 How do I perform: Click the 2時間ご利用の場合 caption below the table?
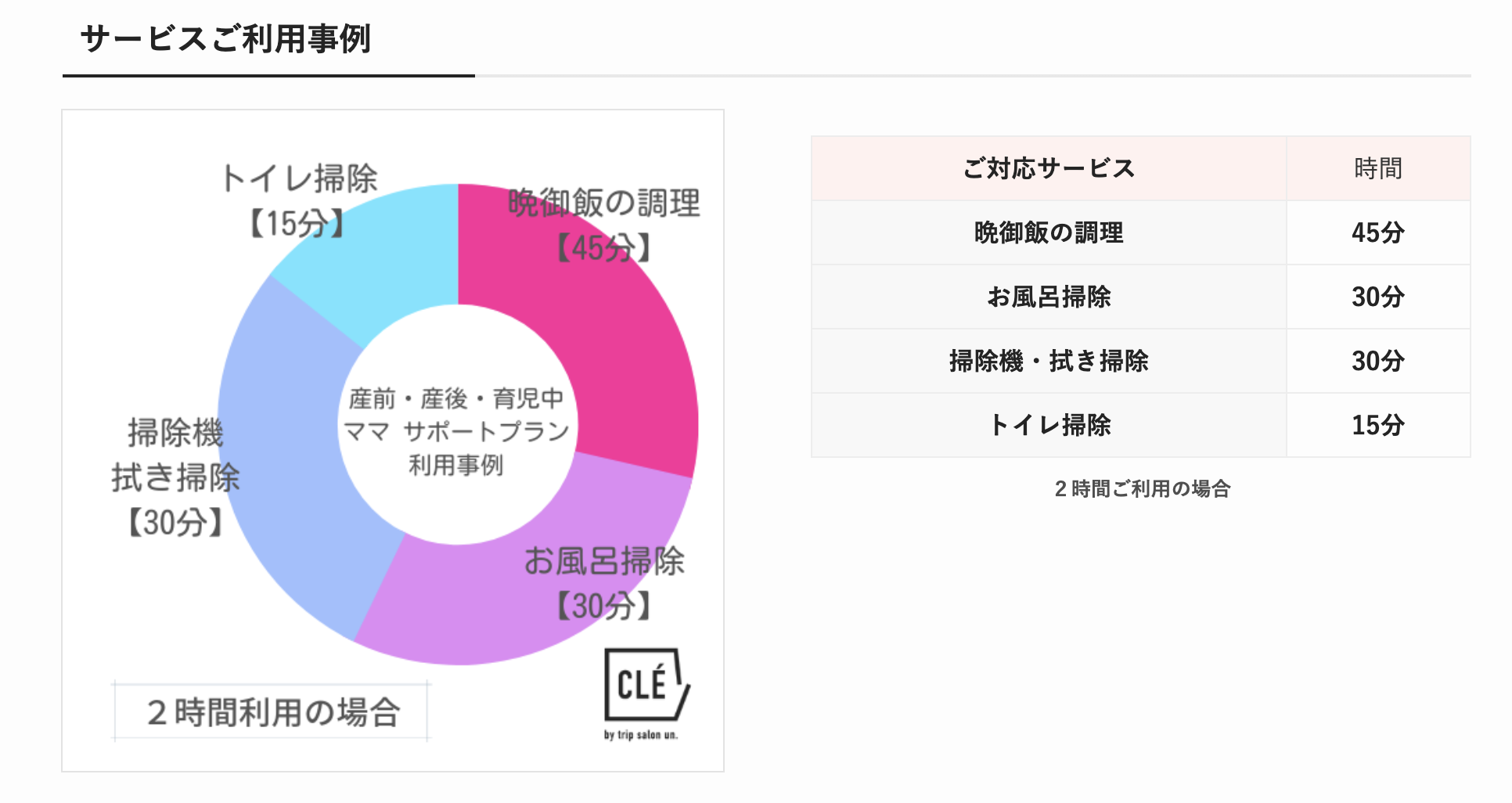click(x=1142, y=489)
